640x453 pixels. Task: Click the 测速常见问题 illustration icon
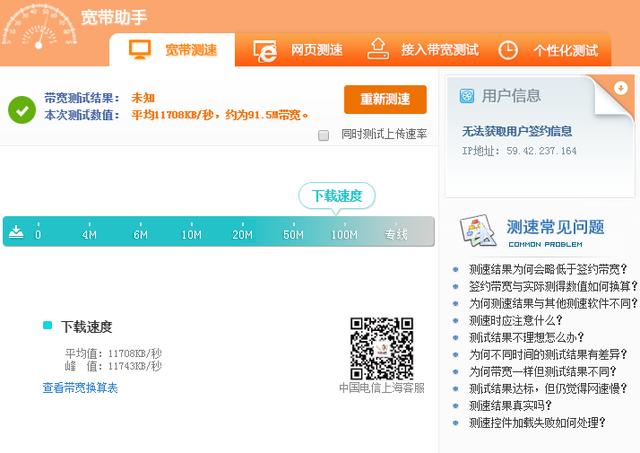478,231
